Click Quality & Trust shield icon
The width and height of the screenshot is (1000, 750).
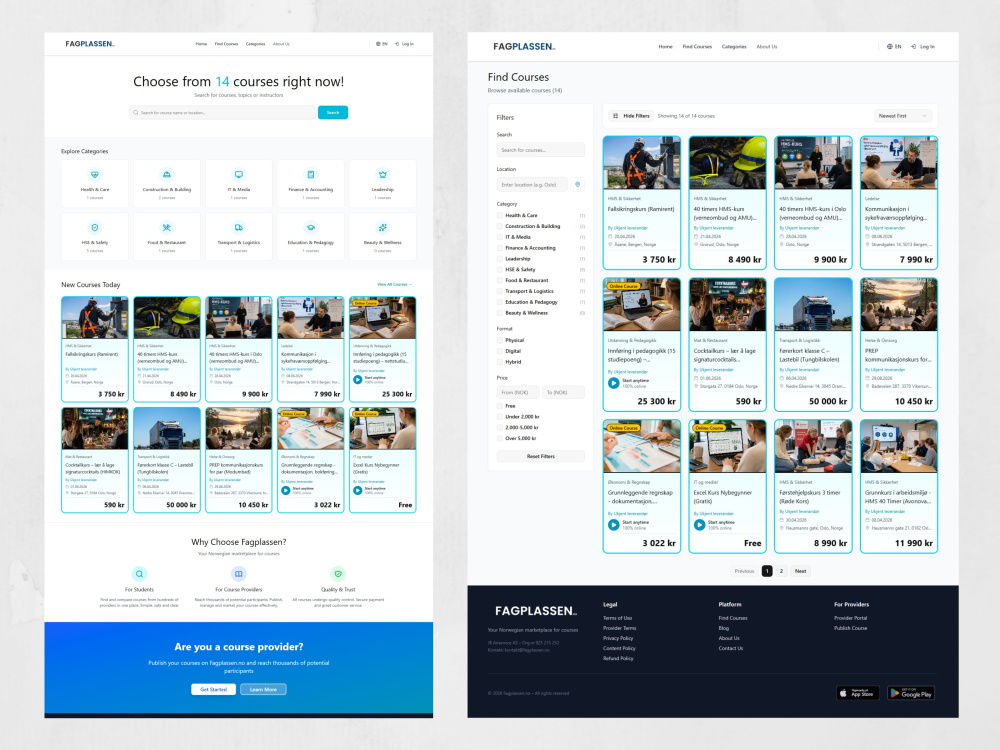pos(338,574)
